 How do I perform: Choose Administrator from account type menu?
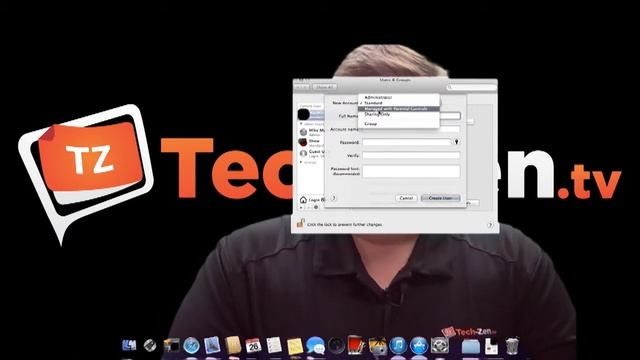pyautogui.click(x=398, y=97)
